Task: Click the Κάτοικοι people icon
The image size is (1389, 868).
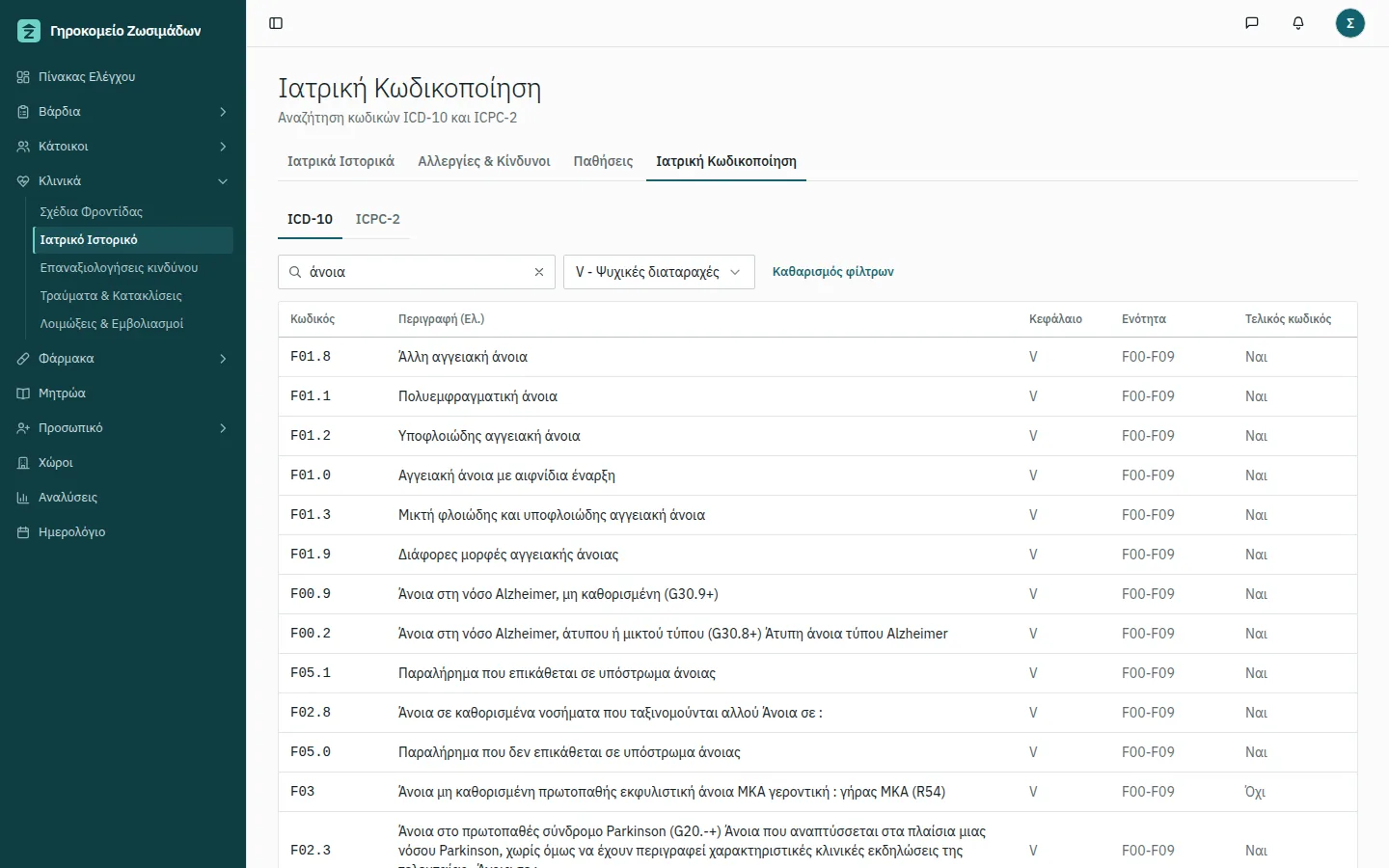Action: [23, 147]
